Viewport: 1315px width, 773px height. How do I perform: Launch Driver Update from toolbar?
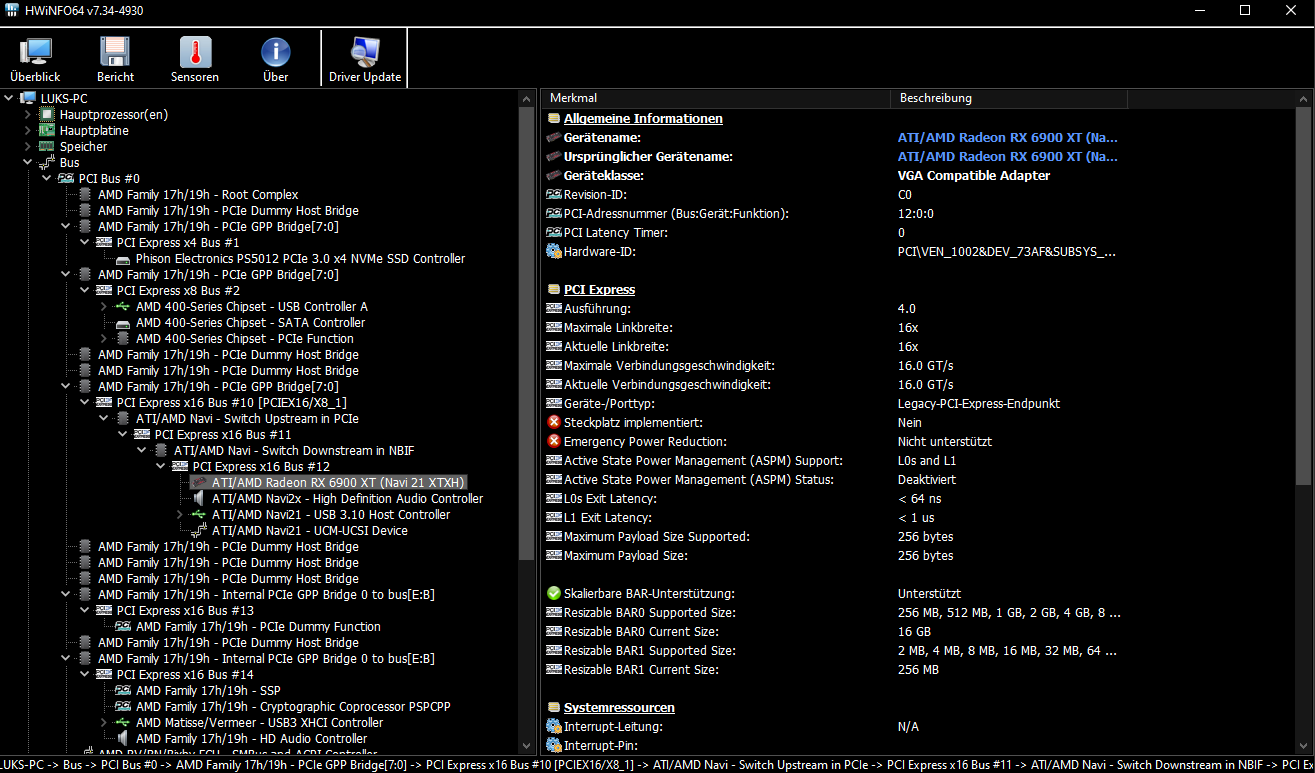click(x=365, y=60)
